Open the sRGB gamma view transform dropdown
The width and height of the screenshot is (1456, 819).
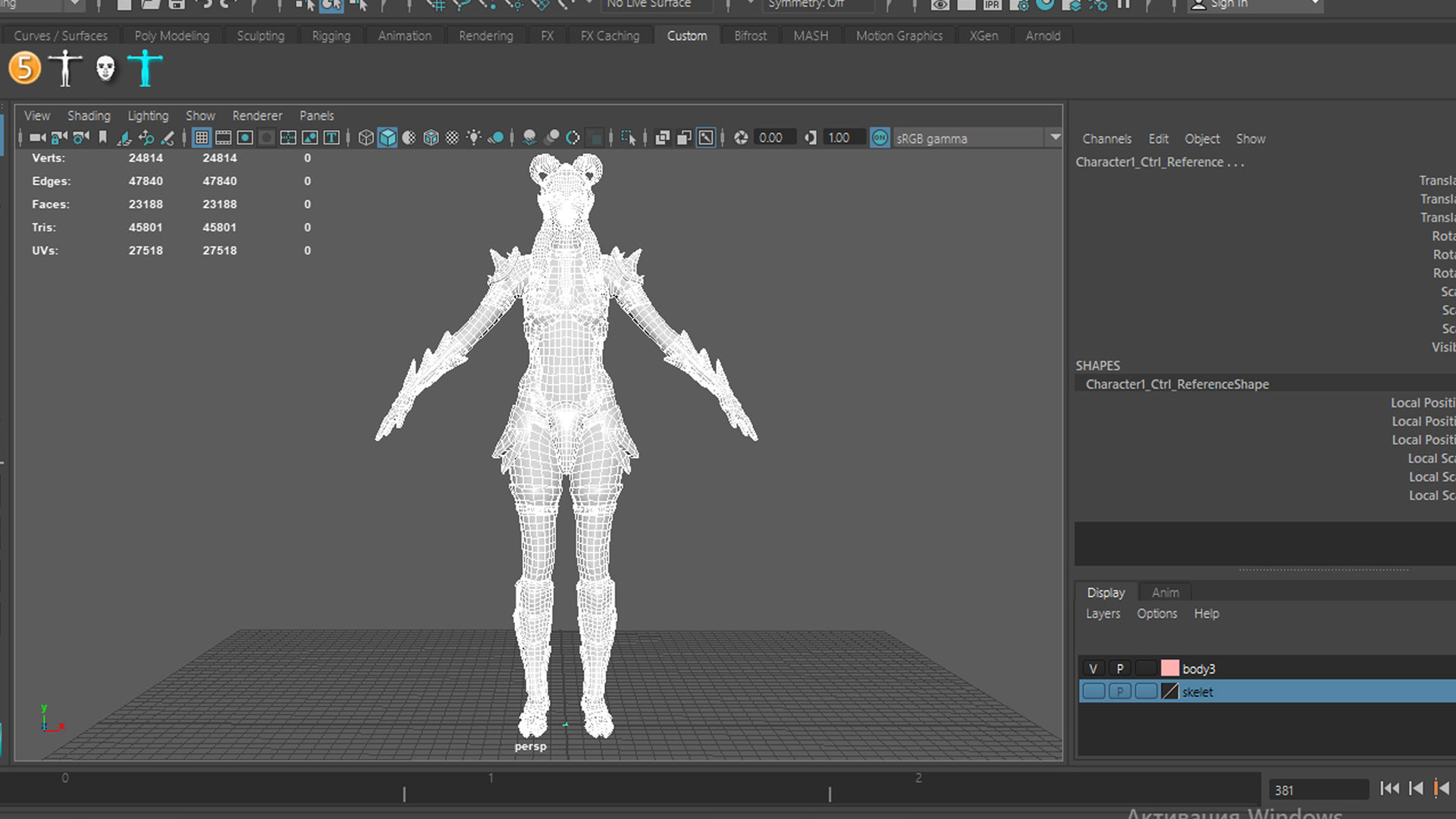coord(977,138)
